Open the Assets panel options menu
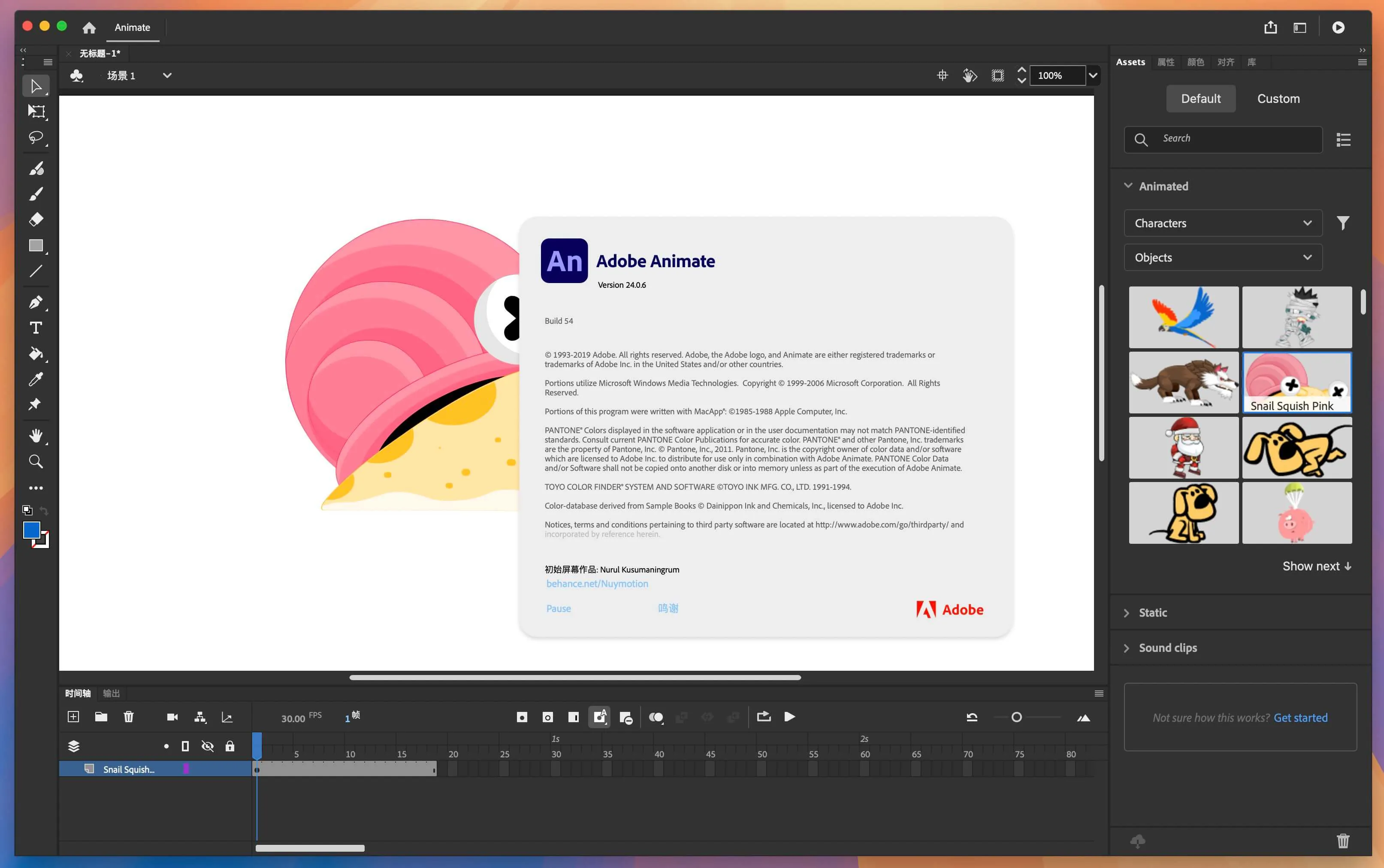This screenshot has height=868, width=1384. click(x=1362, y=62)
